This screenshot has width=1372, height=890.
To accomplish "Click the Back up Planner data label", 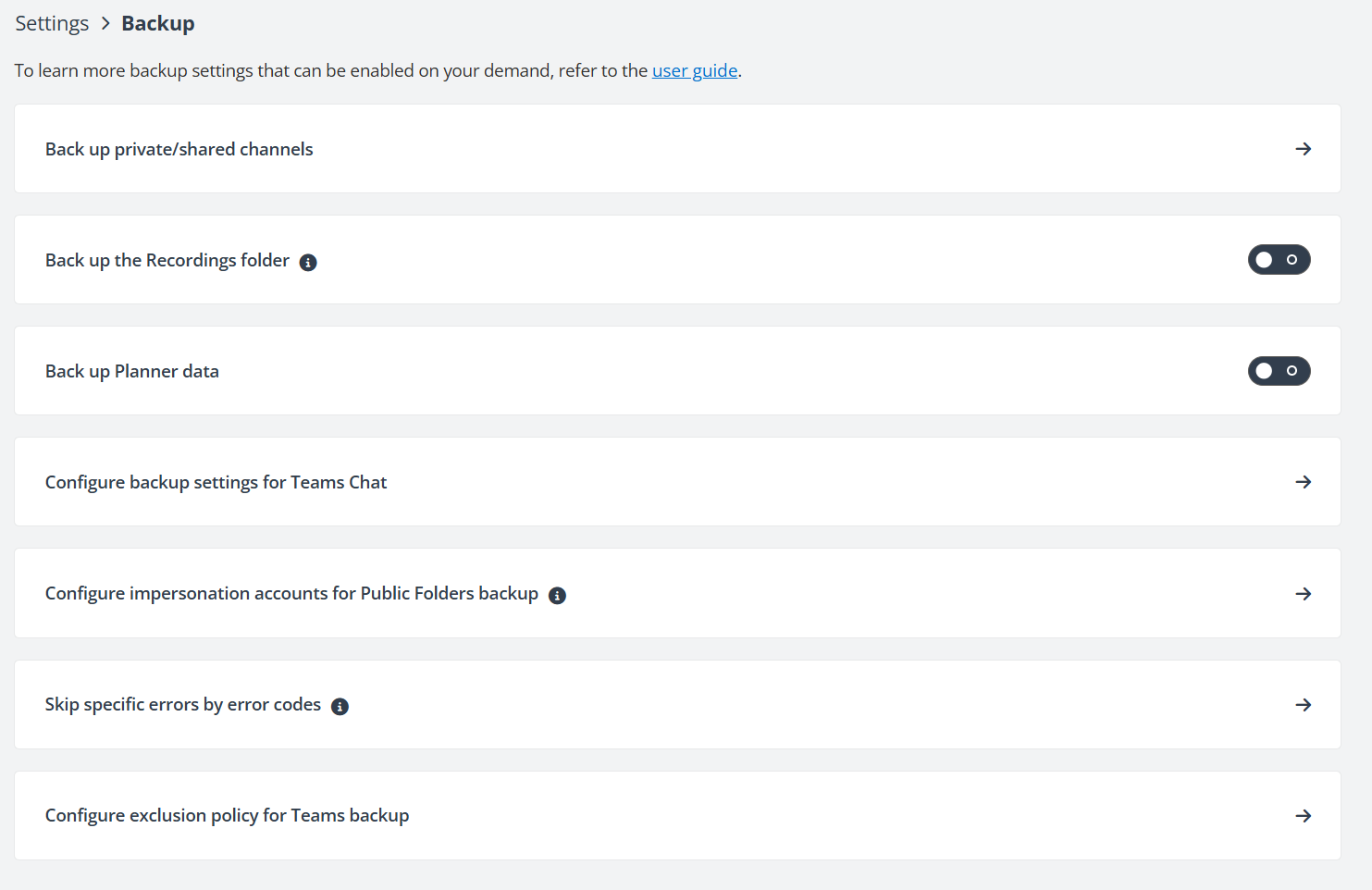I will pos(131,371).
